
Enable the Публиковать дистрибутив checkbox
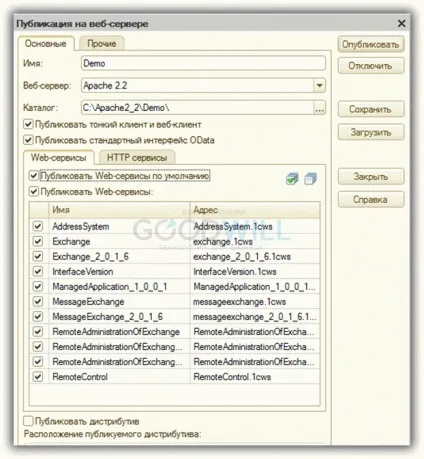28,421
